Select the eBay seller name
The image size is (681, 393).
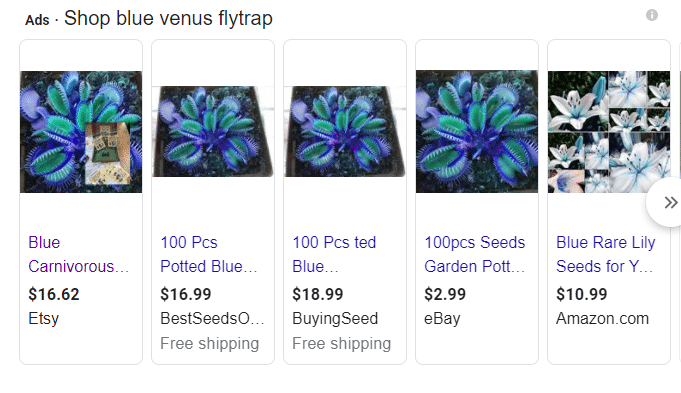pyautogui.click(x=442, y=319)
